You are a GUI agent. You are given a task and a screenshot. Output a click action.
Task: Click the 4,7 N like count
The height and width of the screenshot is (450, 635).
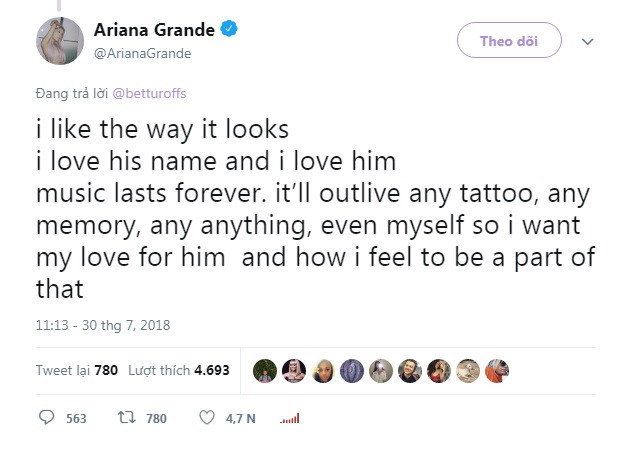pos(238,418)
